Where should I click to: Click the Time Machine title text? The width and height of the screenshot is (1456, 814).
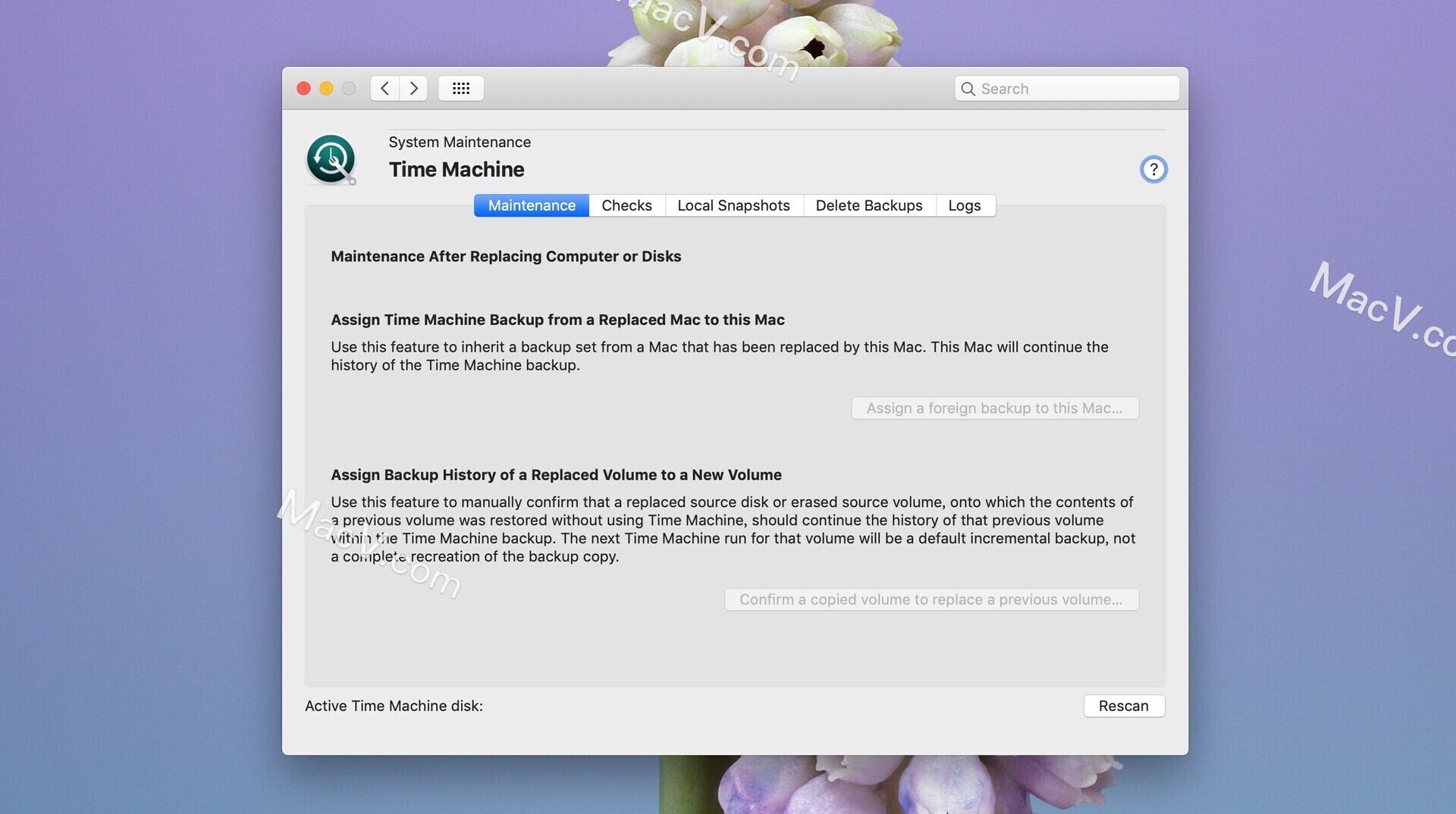coord(457,169)
